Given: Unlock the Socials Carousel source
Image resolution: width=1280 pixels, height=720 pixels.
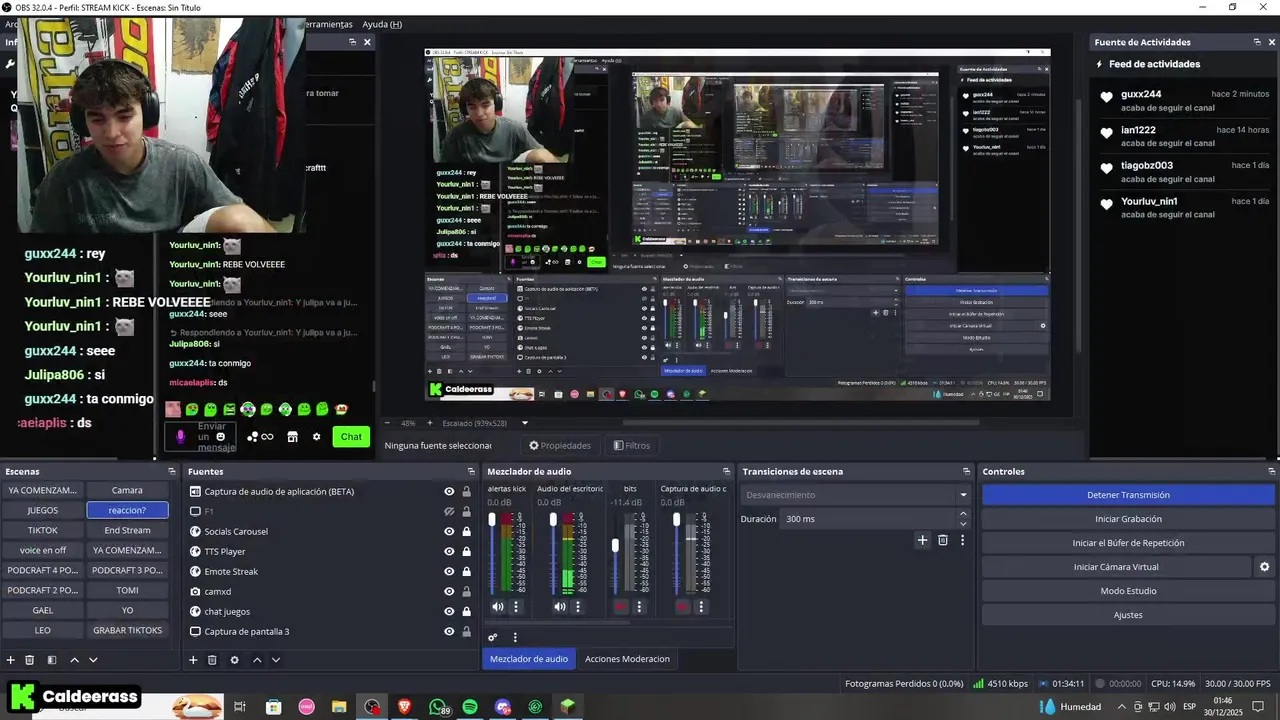Looking at the screenshot, I should tap(466, 531).
